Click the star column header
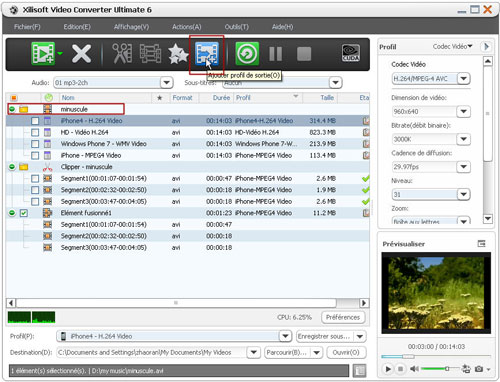Screen dimensions: 500x382 [160, 98]
